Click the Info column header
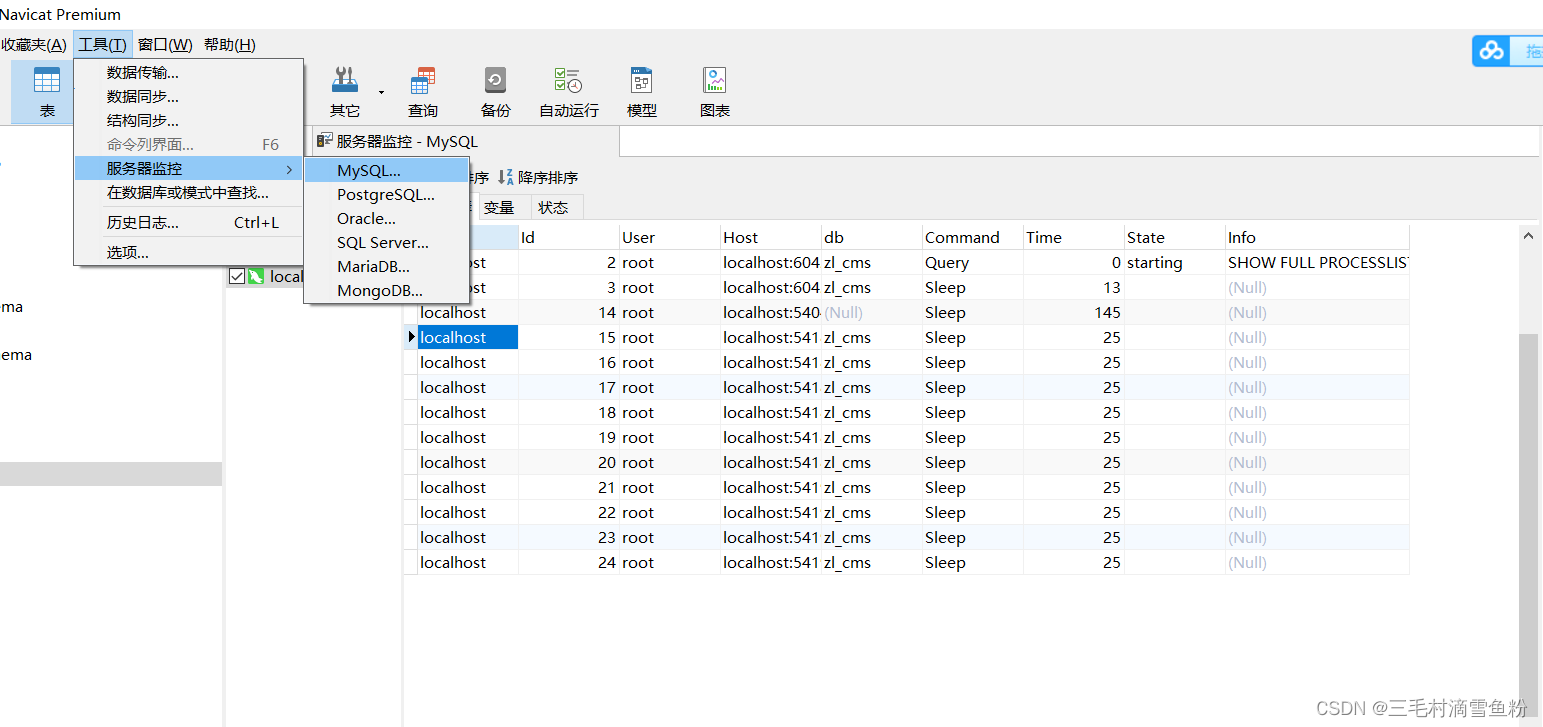Screen dimensions: 1543x727 [x=1317, y=237]
